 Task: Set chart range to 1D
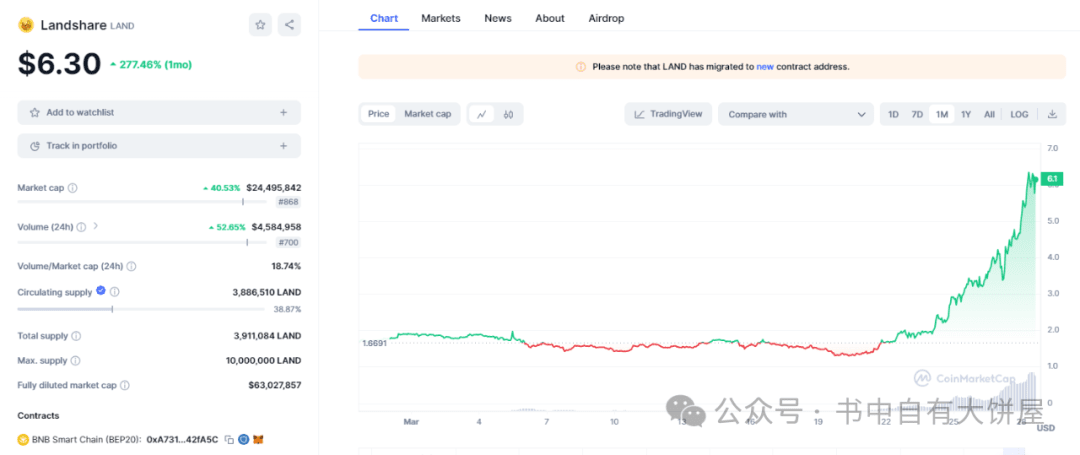tap(893, 114)
